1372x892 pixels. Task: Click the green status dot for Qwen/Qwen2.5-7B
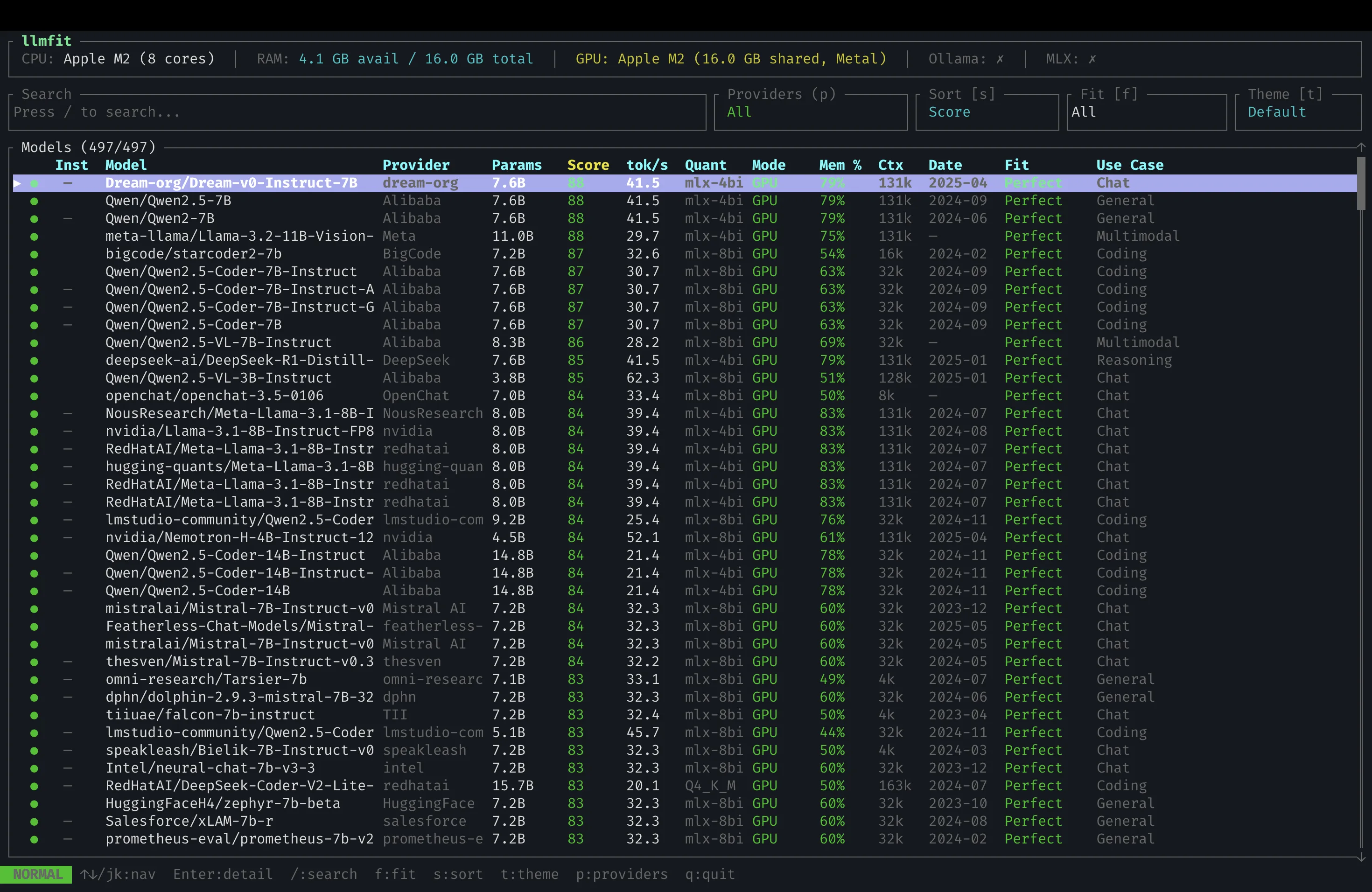34,201
